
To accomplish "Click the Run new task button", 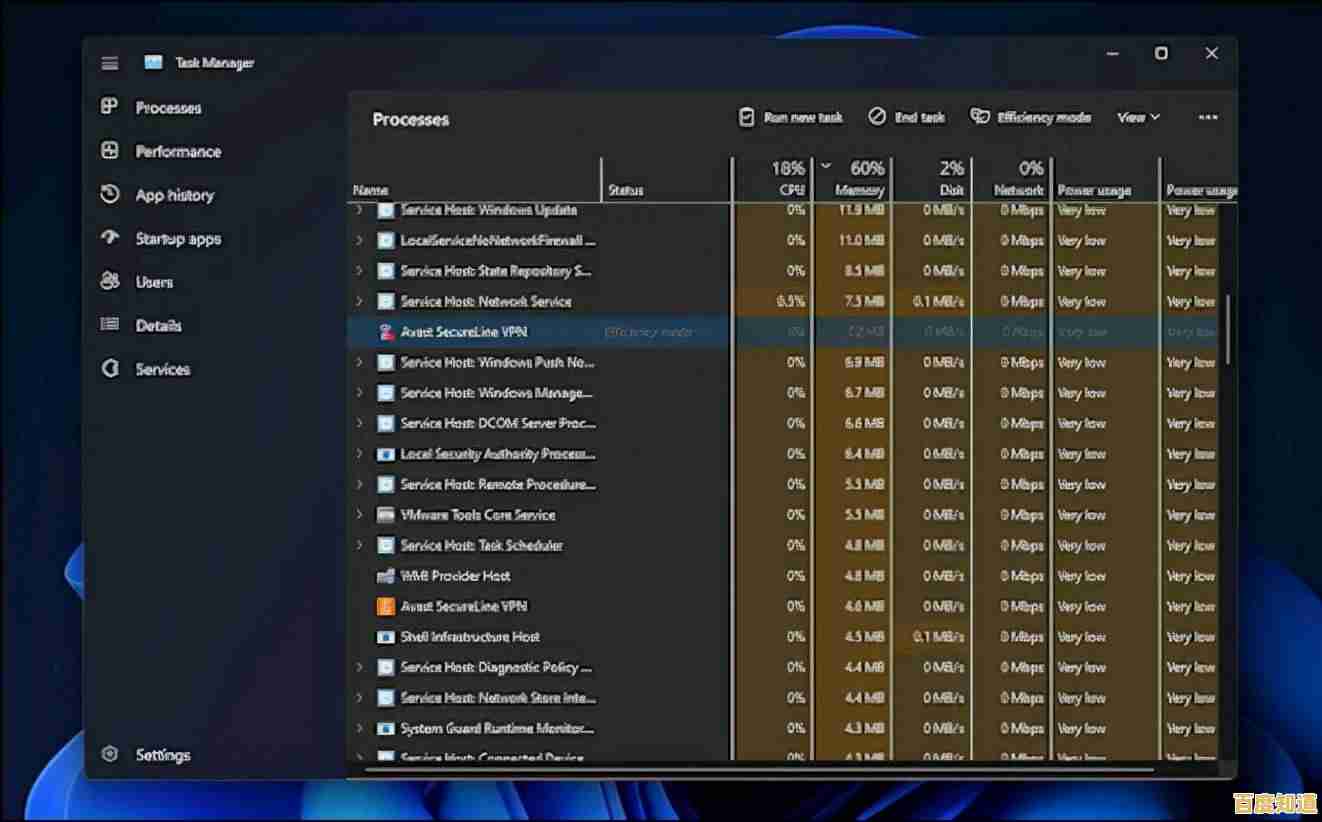I will (790, 117).
